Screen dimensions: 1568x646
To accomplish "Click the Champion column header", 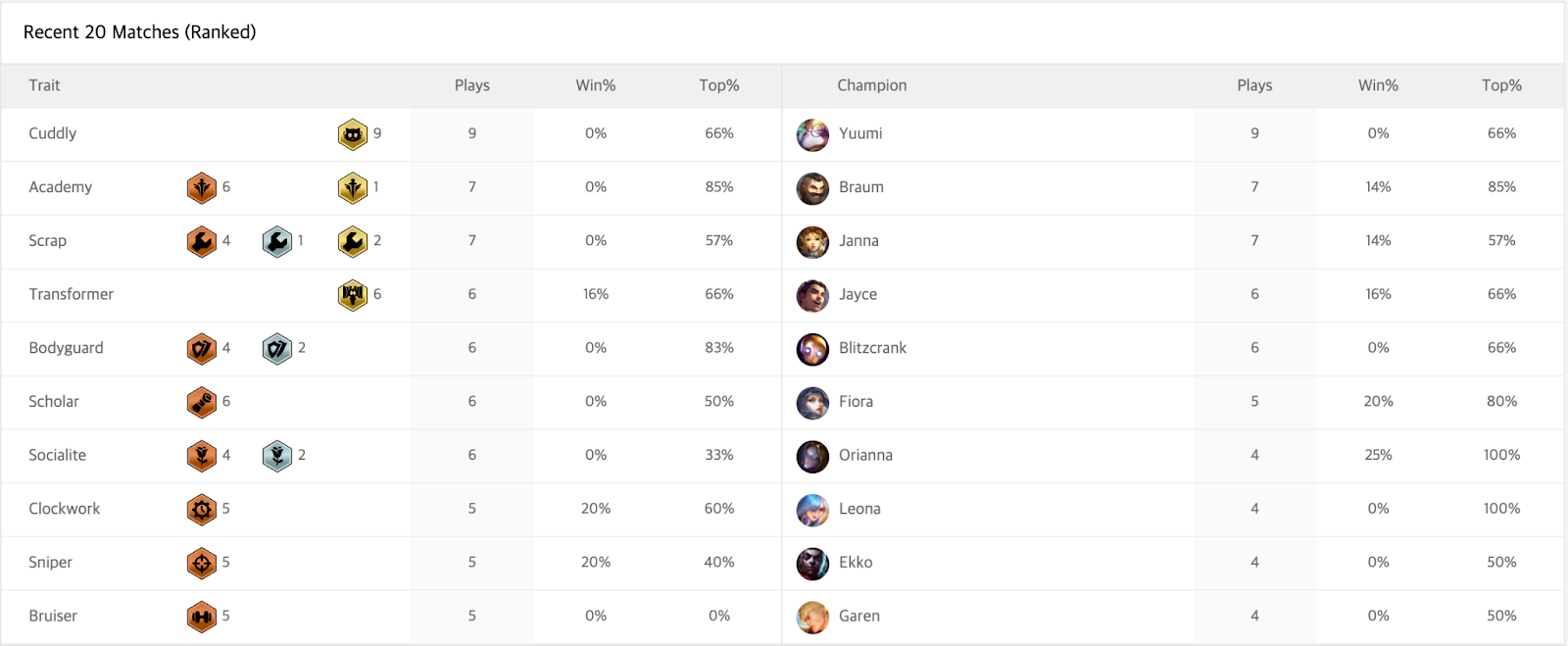I will 872,85.
